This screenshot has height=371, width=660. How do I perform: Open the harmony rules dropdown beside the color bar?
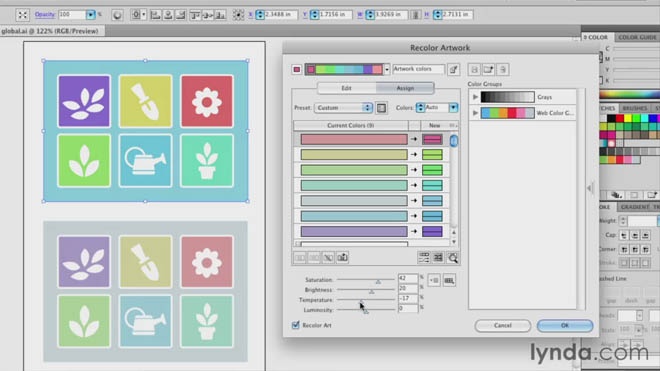pyautogui.click(x=387, y=69)
